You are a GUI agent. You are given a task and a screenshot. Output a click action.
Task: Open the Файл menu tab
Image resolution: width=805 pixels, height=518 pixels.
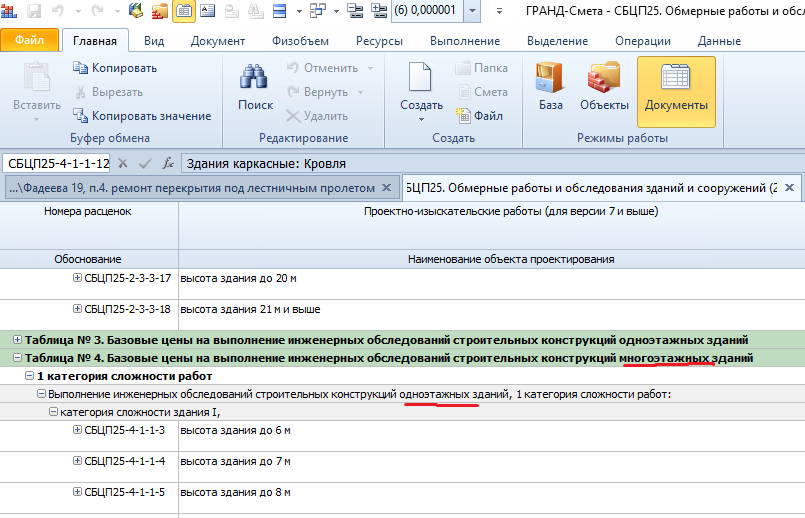[30, 41]
